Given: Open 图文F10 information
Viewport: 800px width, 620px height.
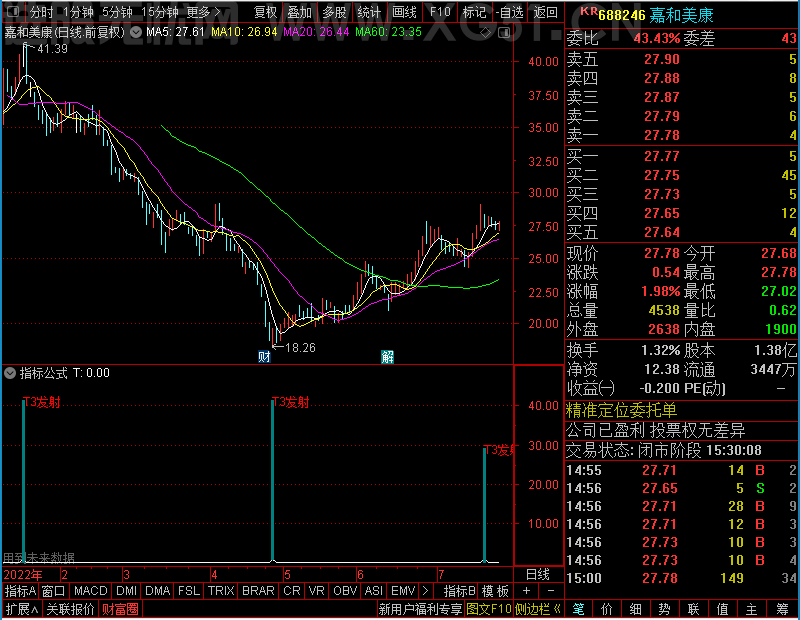Looking at the screenshot, I should click(489, 609).
